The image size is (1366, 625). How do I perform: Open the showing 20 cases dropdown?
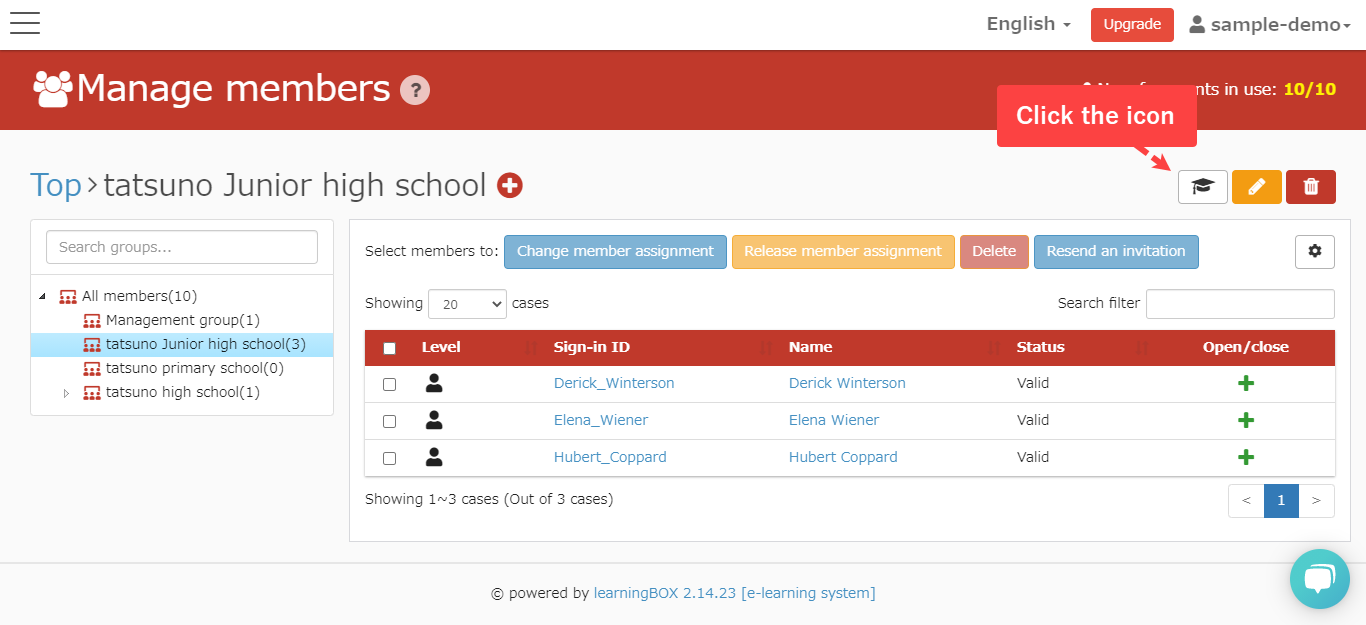[467, 304]
